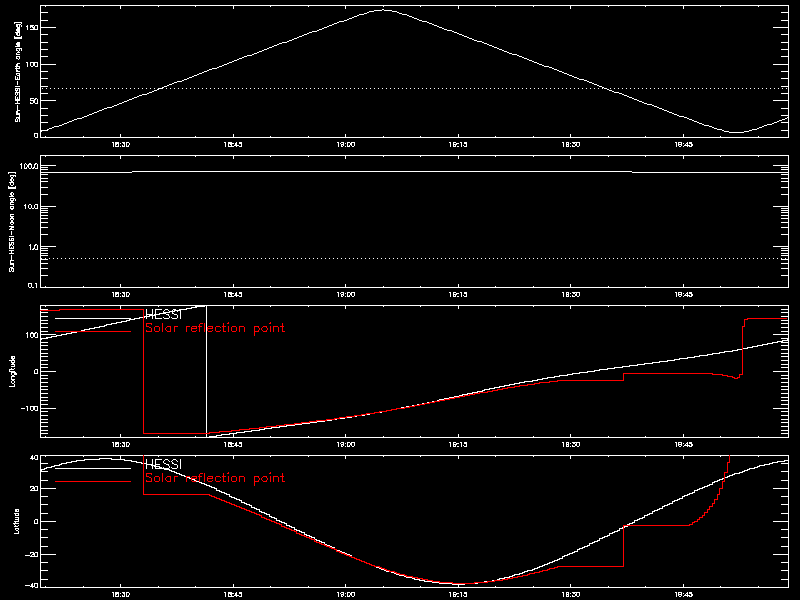Click the 50 tick on Earth angle axis
Image resolution: width=800 pixels, height=600 pixels.
coord(34,101)
